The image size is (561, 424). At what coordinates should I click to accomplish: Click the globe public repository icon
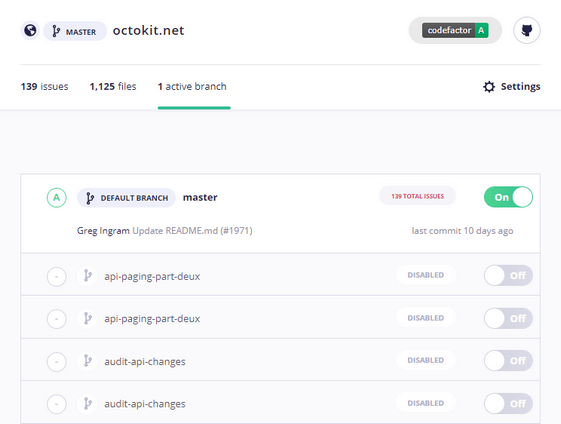pyautogui.click(x=30, y=30)
